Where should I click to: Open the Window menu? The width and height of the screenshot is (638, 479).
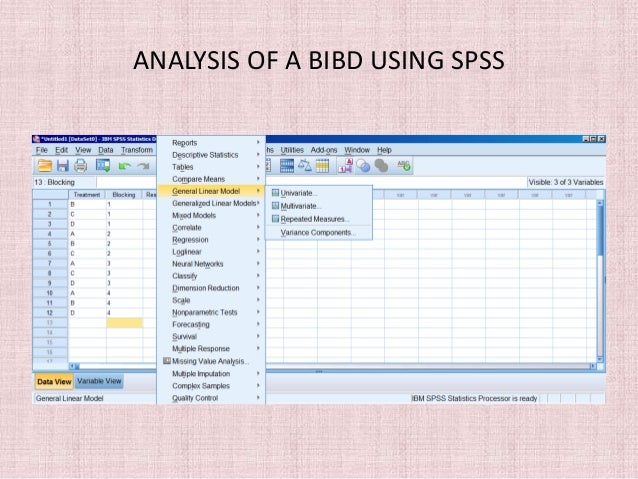(x=357, y=150)
